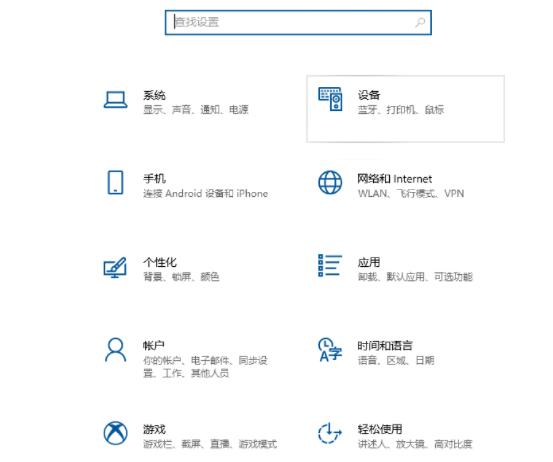Click the person icon for 帐户
553x462 pixels.
tap(115, 350)
